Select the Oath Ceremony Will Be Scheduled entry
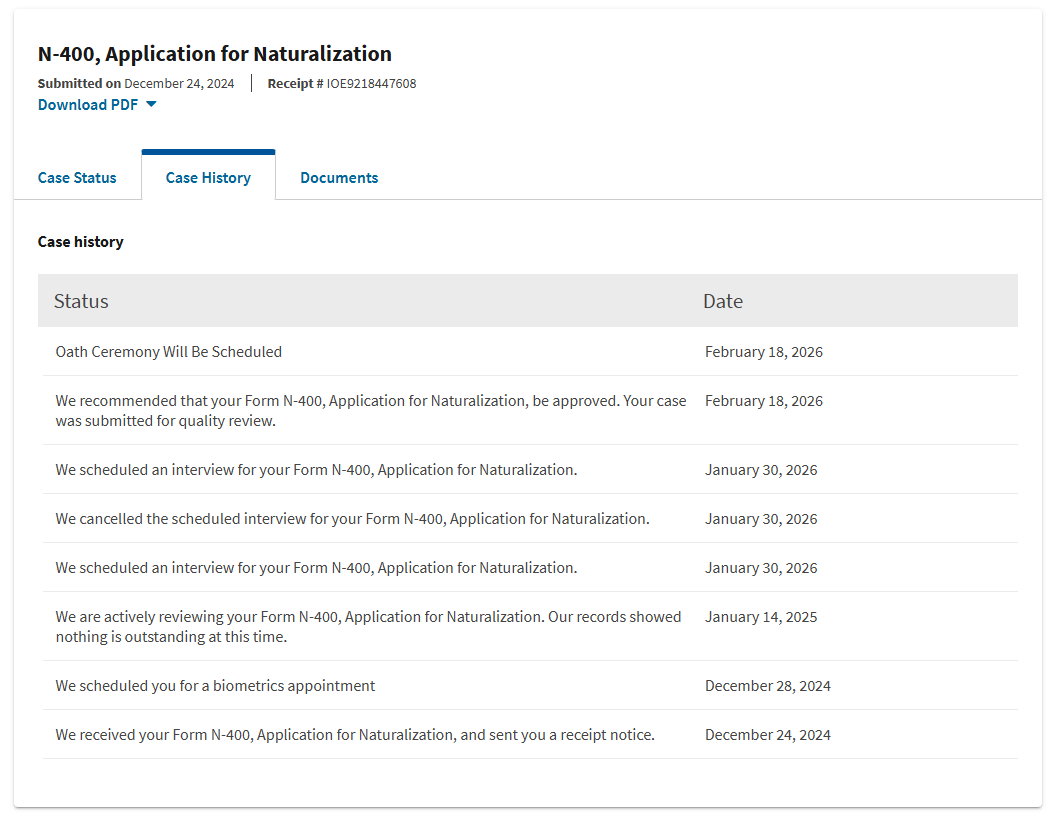Image resolution: width=1050 pixels, height=817 pixels. click(169, 352)
